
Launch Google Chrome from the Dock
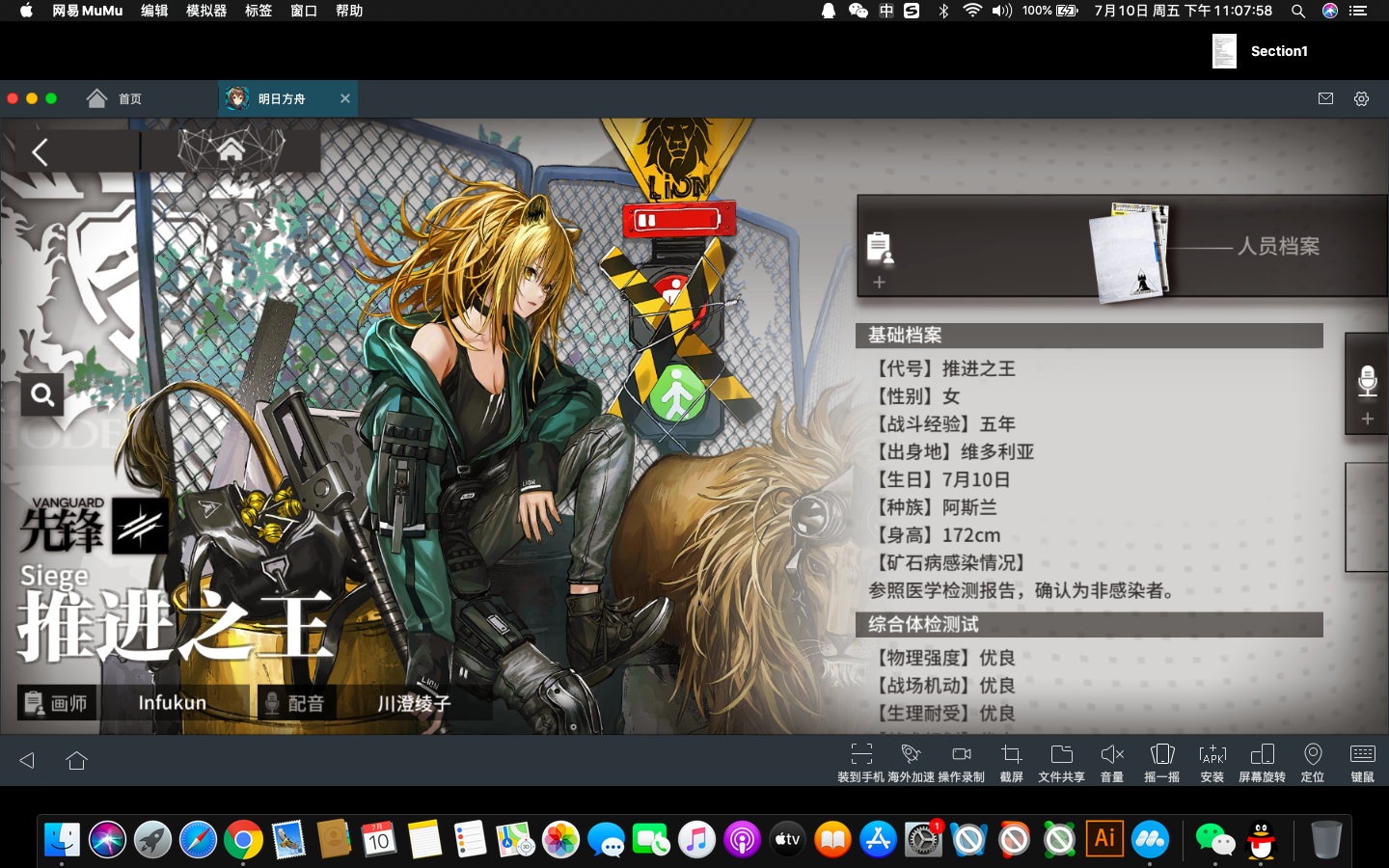pyautogui.click(x=243, y=840)
